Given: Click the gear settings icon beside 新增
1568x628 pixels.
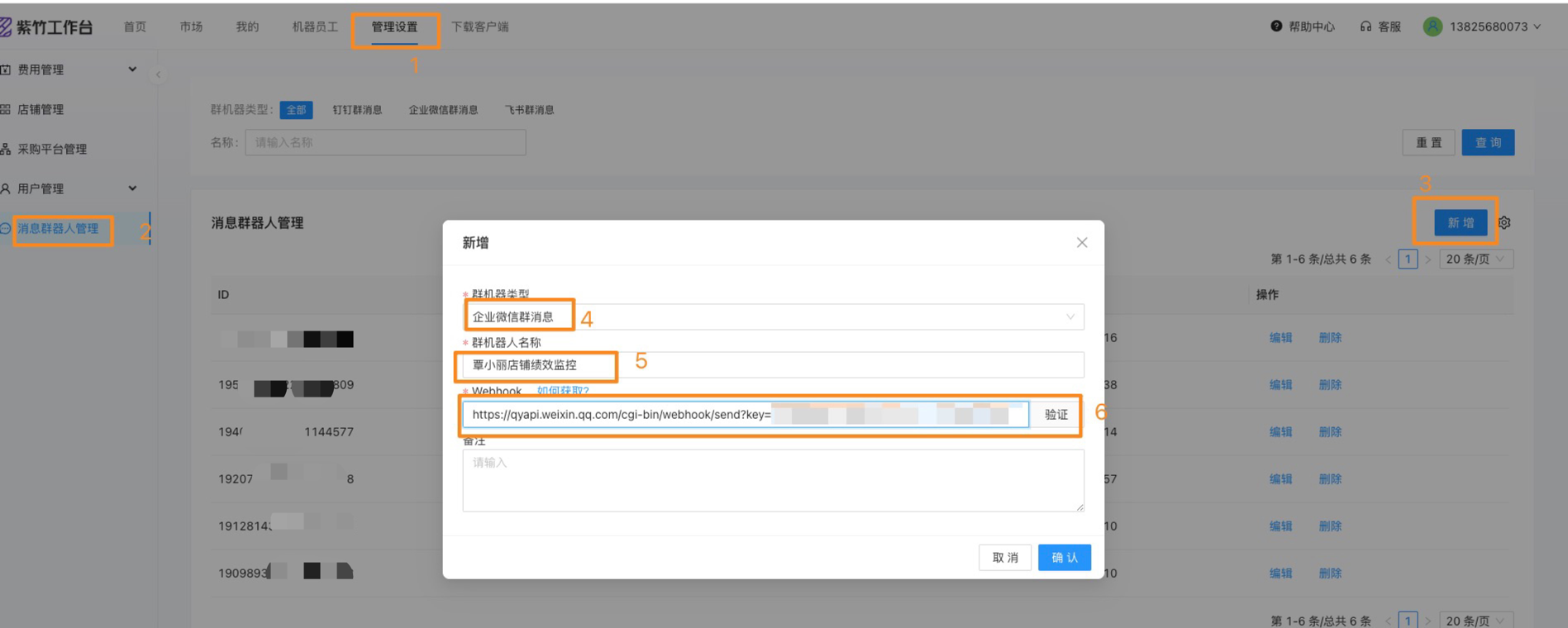Looking at the screenshot, I should pos(1504,223).
